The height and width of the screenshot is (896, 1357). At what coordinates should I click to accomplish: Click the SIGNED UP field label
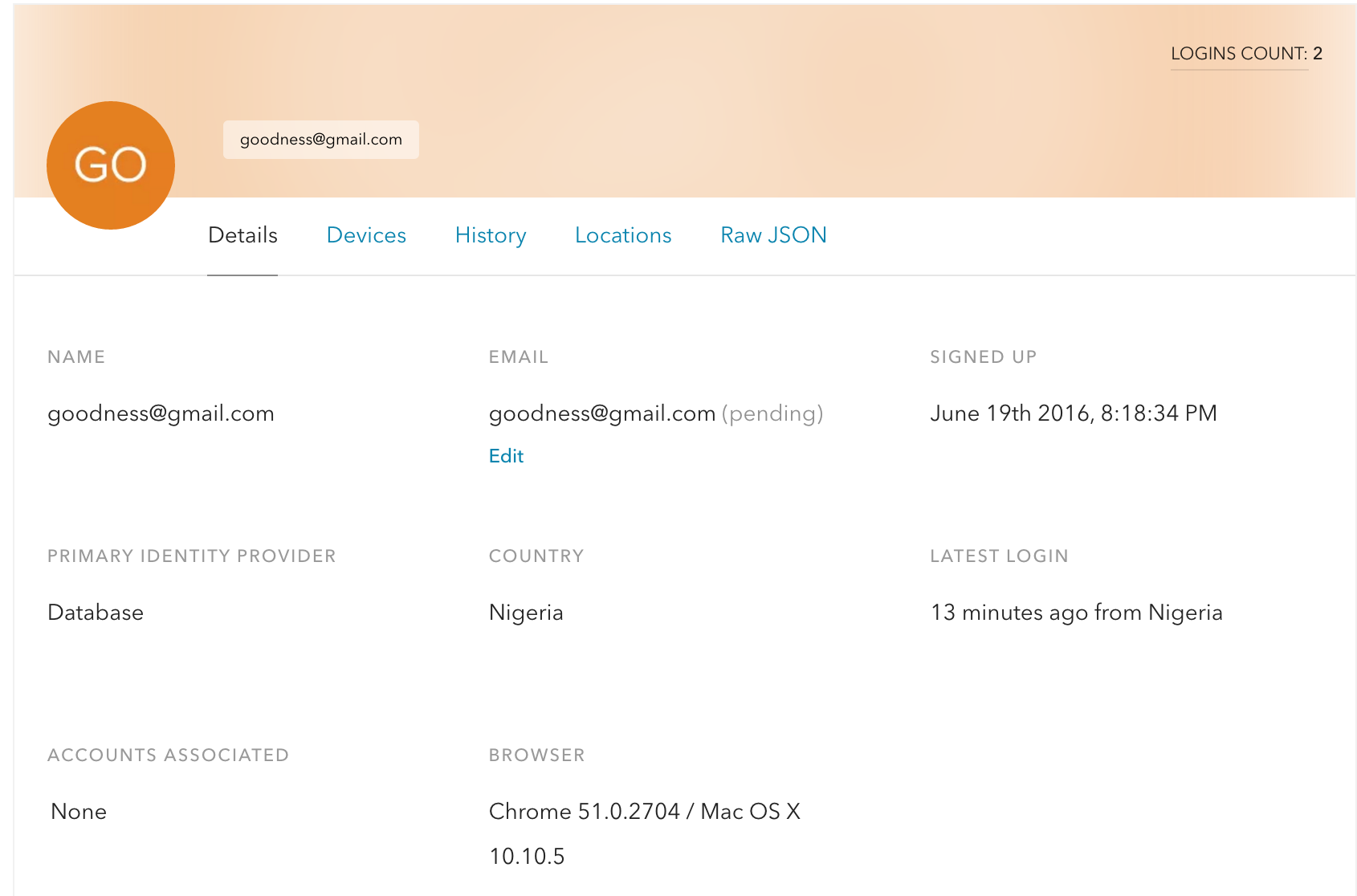click(x=984, y=357)
